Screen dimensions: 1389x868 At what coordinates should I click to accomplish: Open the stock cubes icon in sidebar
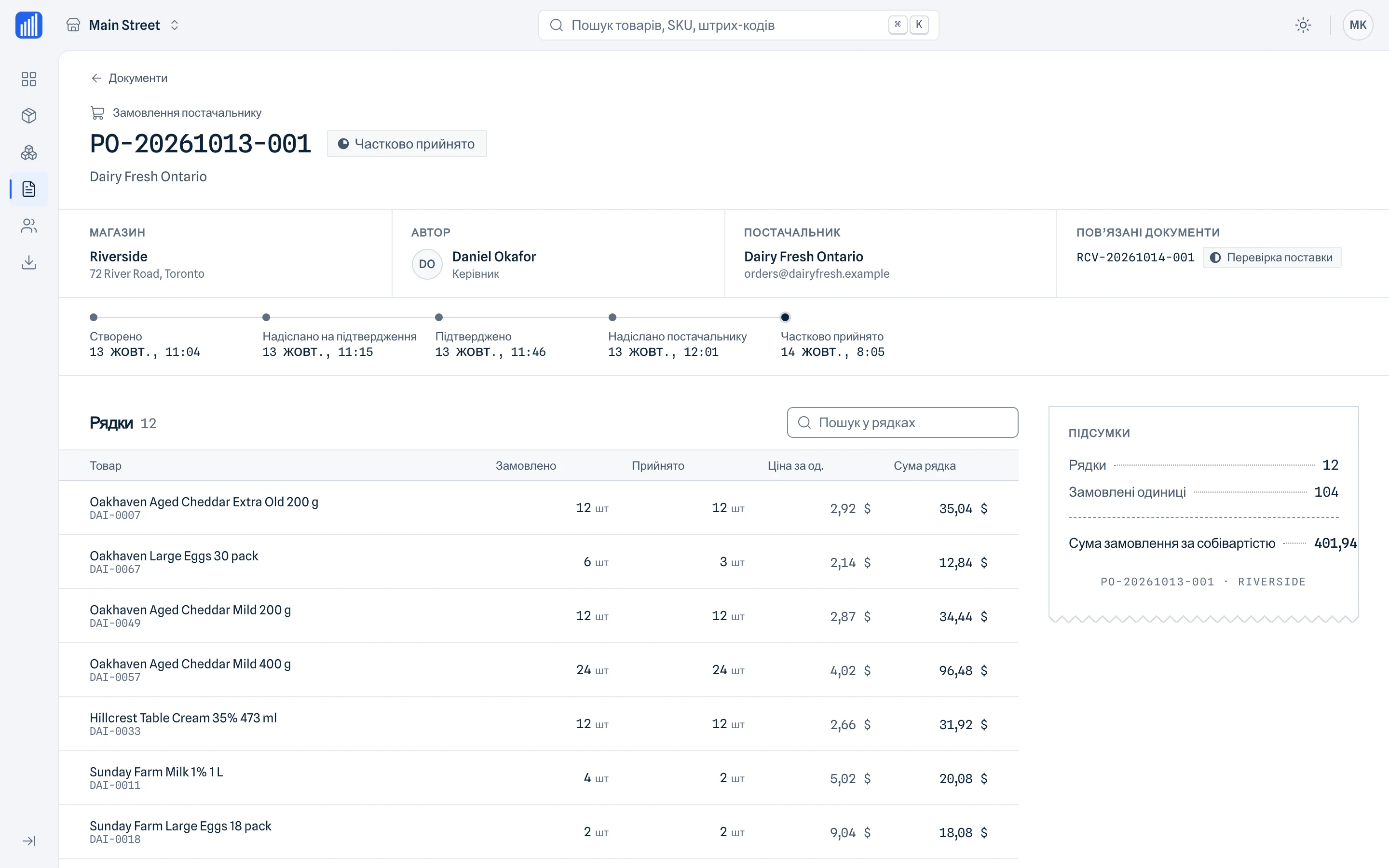29,153
